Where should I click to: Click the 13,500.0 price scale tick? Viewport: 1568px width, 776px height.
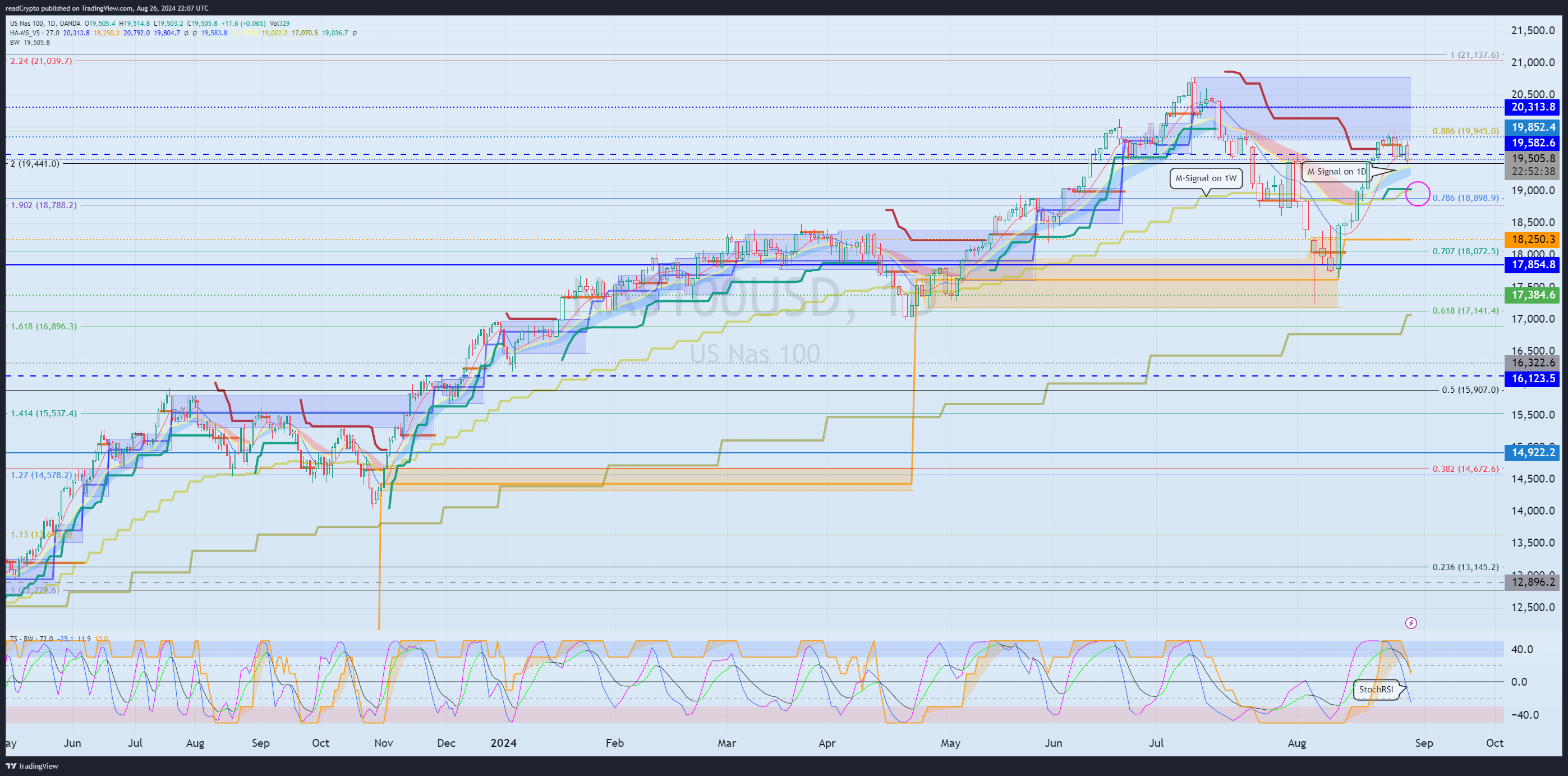click(1533, 543)
